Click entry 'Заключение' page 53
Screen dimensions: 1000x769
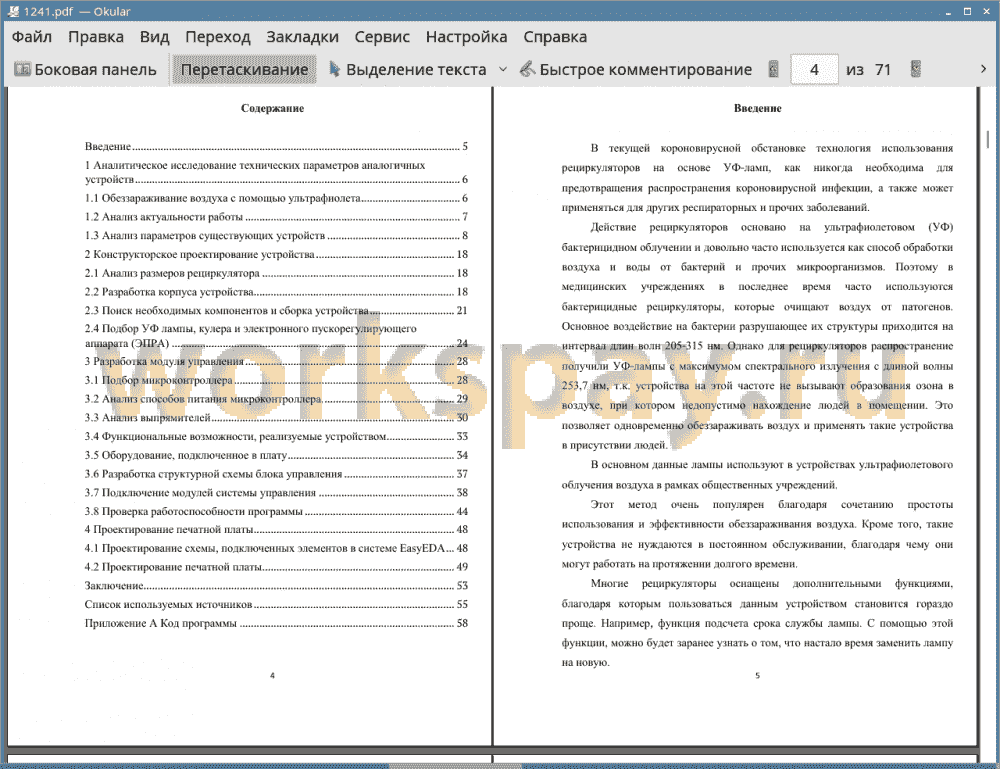click(x=276, y=585)
